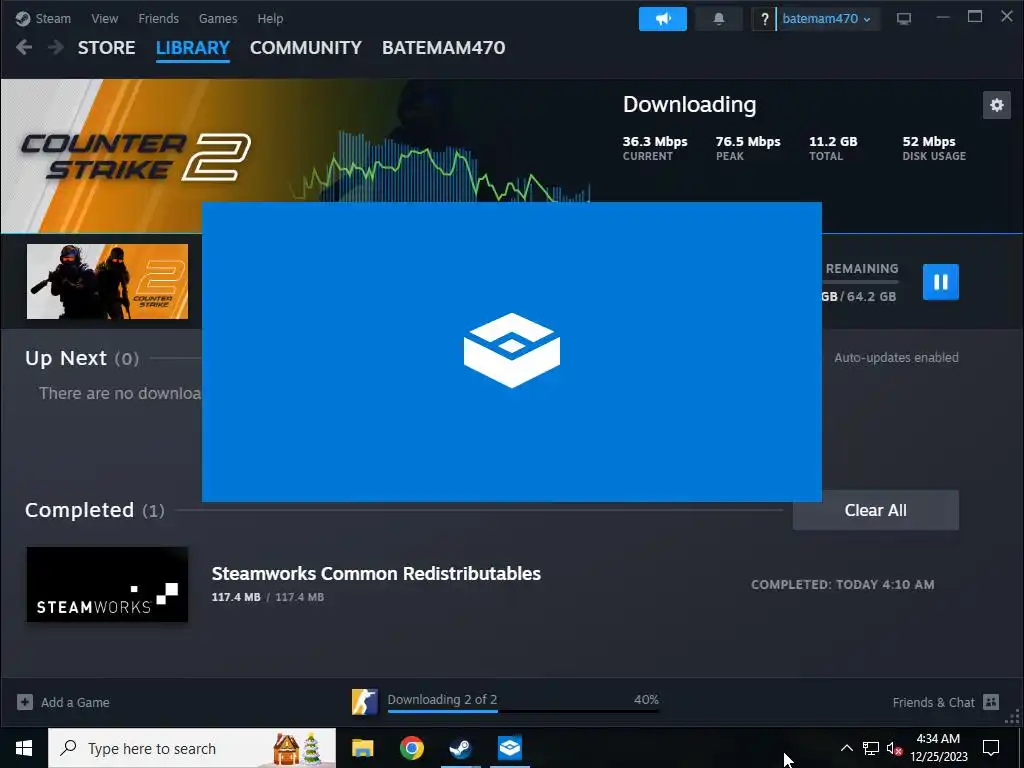Pause the Counter-Strike 2 download
The image size is (1024, 768).
(x=940, y=282)
